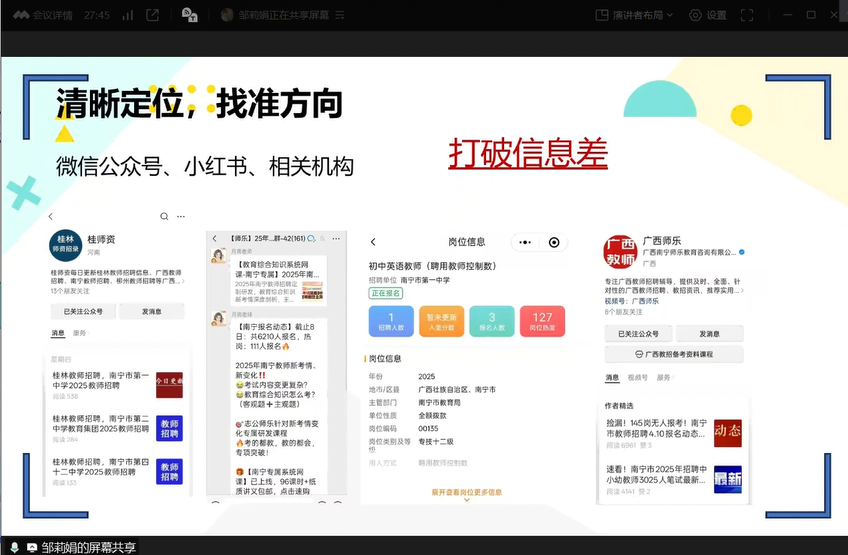Viewport: 848px width, 555px height.
Task: Click 已关注公众号 under 广西师乐
Action: click(x=638, y=333)
